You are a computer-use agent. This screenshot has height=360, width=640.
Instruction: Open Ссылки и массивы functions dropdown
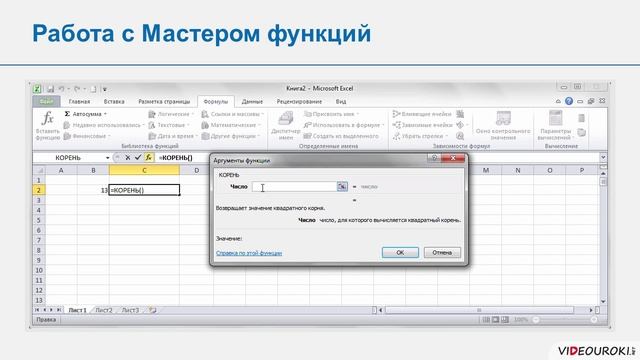(232, 114)
